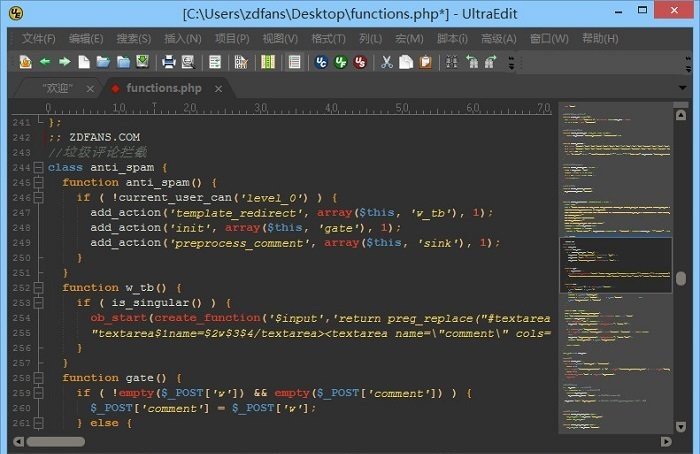Image resolution: width=700 pixels, height=454 pixels.
Task: Click the save file toolbar icon
Action: pyautogui.click(x=142, y=62)
